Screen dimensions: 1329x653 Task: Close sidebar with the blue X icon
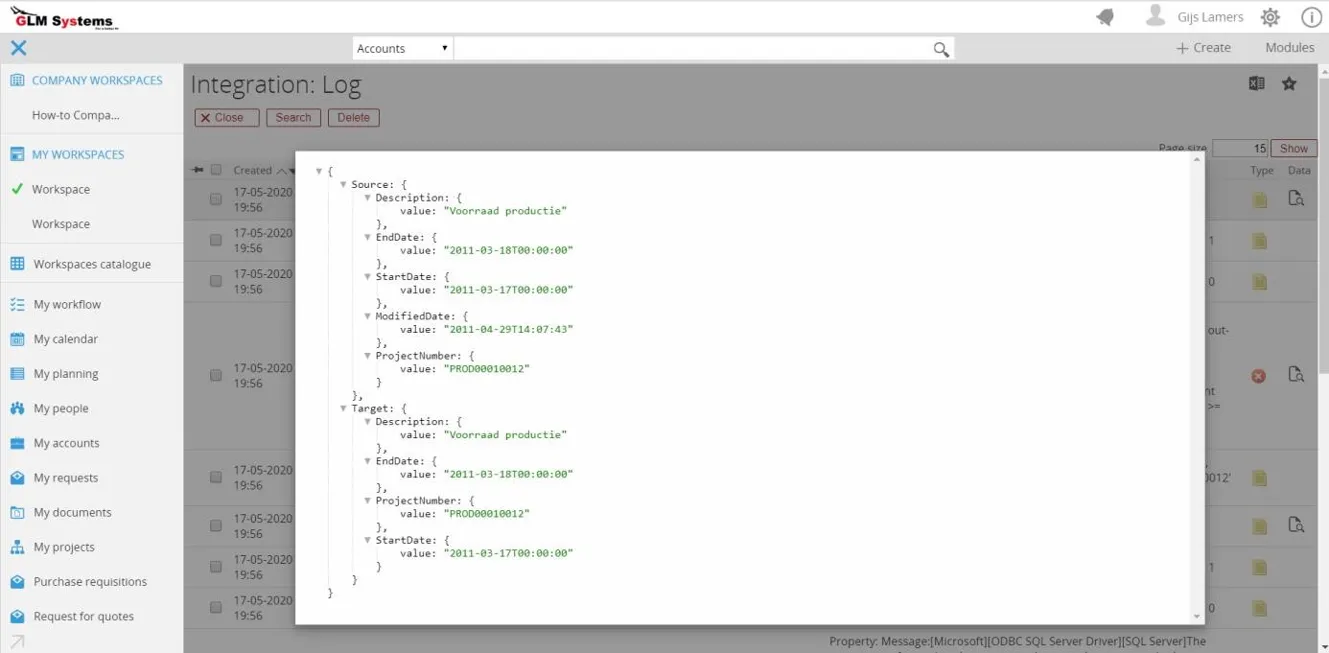(x=18, y=48)
